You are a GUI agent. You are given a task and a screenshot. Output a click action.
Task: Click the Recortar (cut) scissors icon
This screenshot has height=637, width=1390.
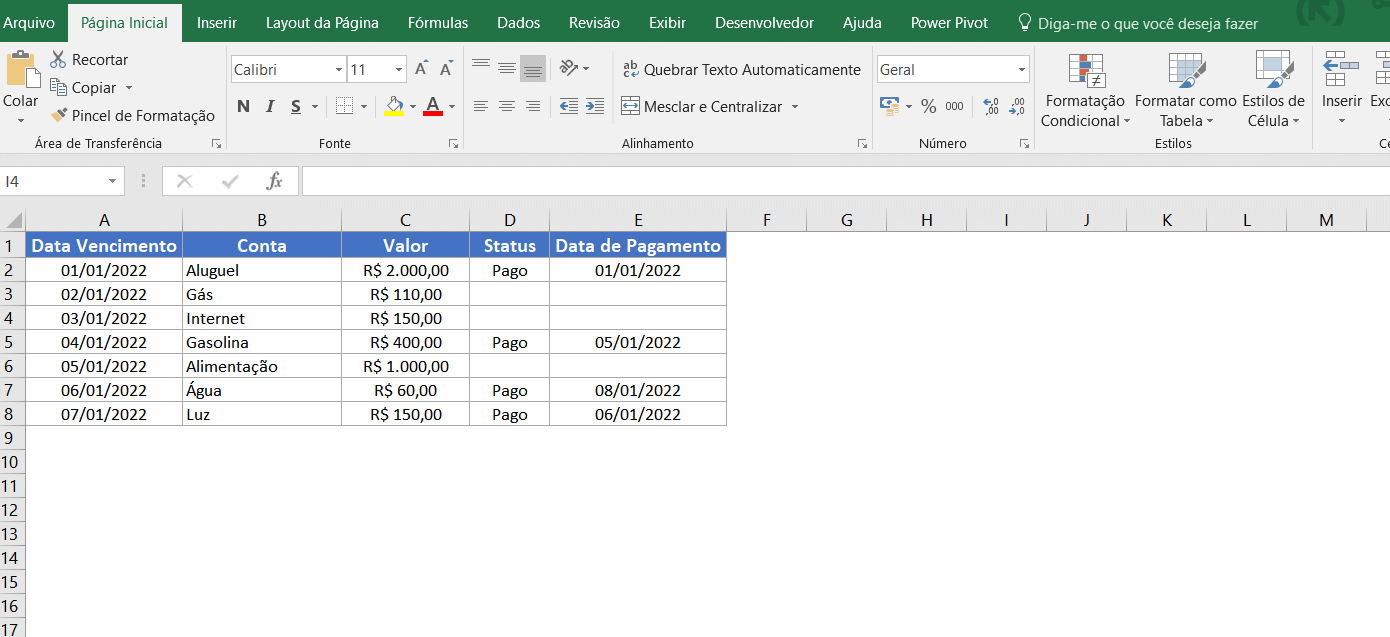(x=58, y=60)
